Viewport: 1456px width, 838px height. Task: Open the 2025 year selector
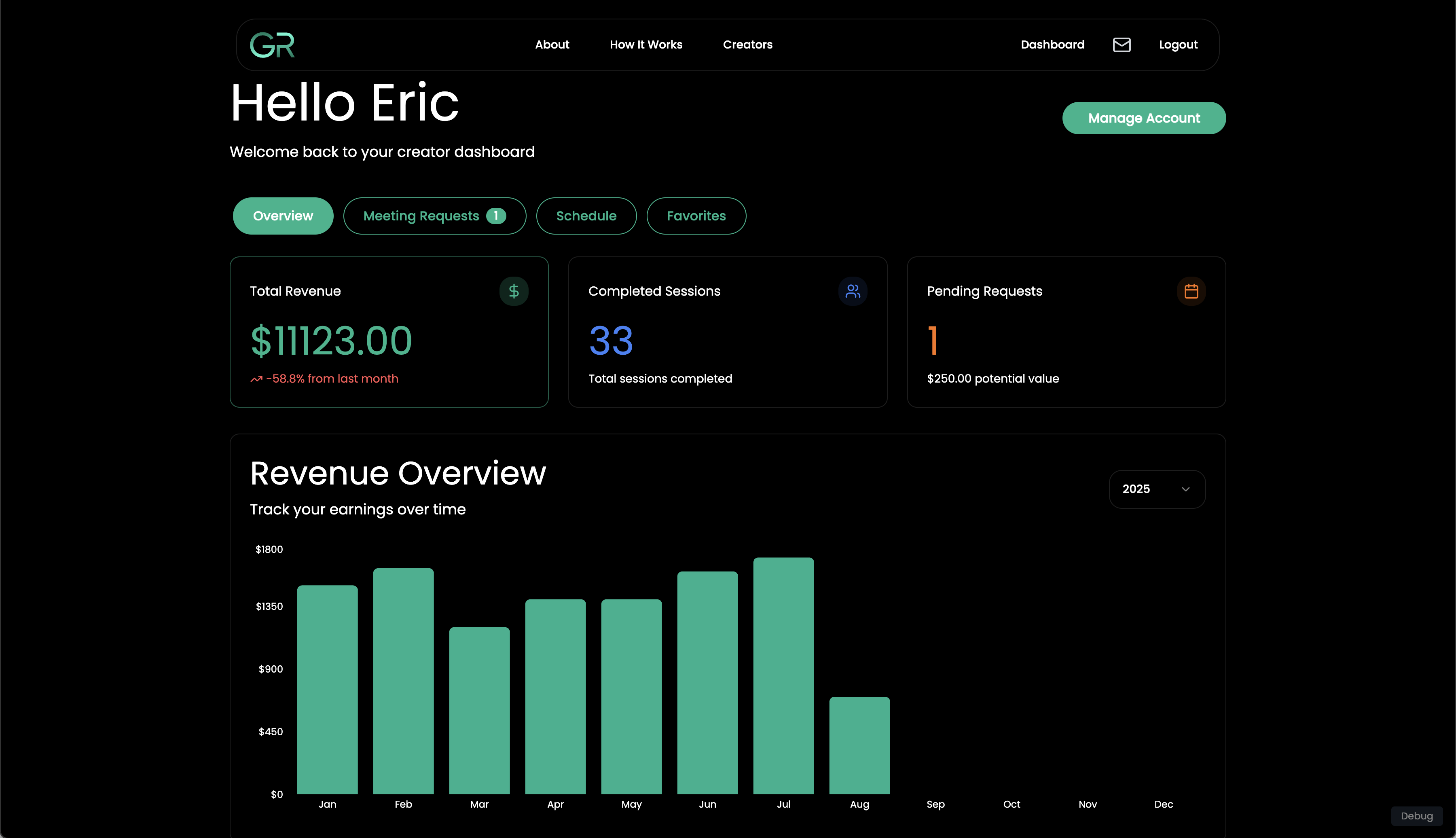(1136, 489)
